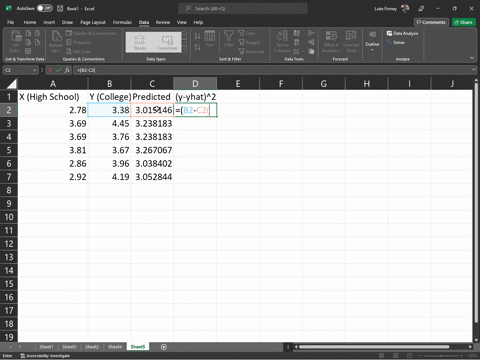480x360 pixels.
Task: Confirm formula with green check mark
Action: (x=59, y=70)
